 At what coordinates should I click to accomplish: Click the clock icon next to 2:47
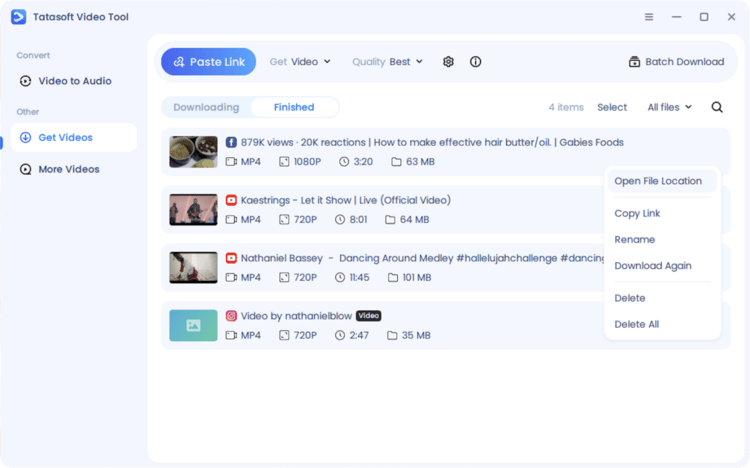(x=340, y=335)
